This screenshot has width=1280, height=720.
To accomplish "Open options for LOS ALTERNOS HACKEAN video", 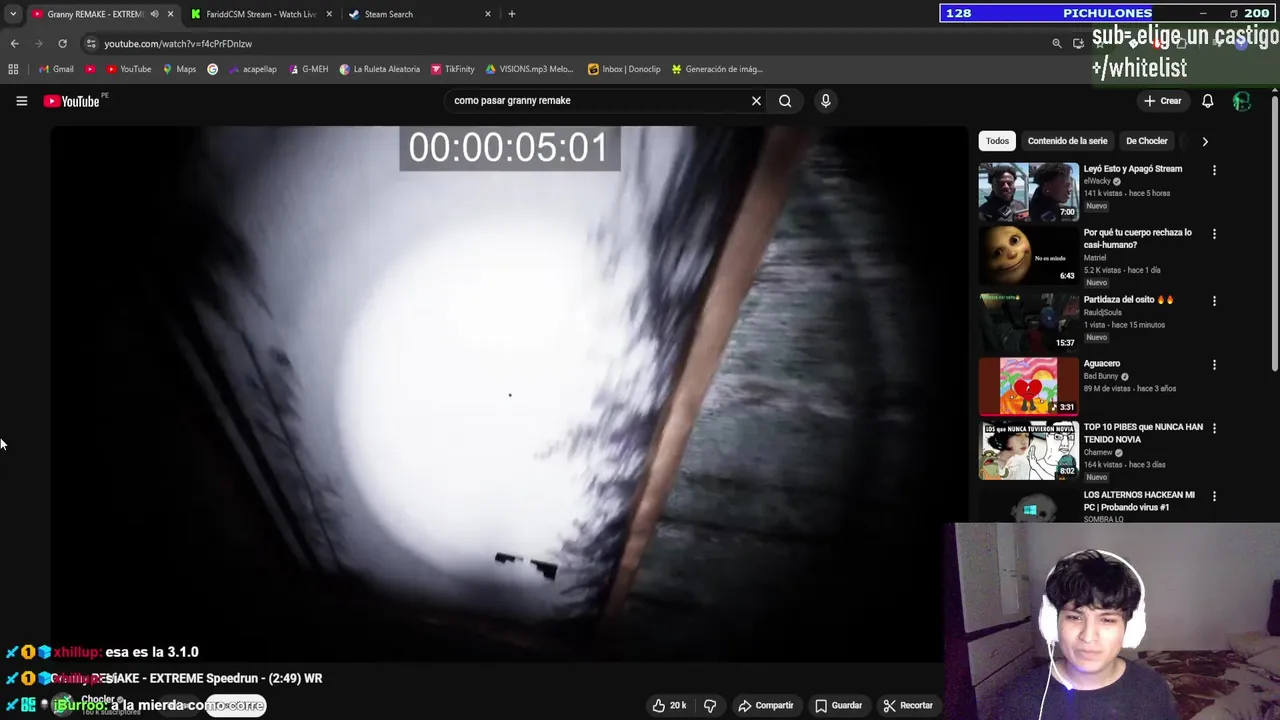I will point(1214,496).
